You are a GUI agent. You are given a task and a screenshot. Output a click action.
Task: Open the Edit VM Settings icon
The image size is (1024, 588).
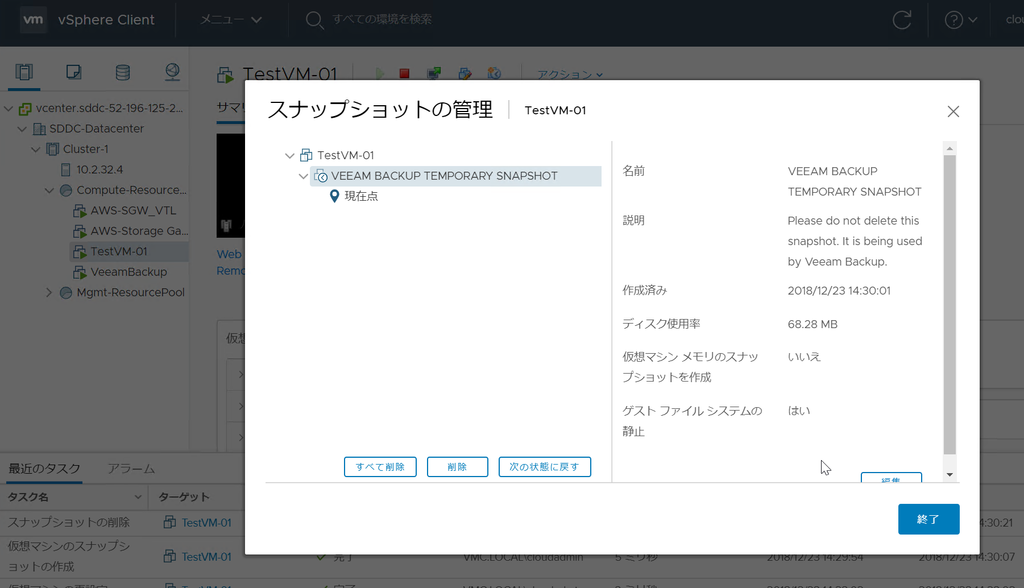465,72
